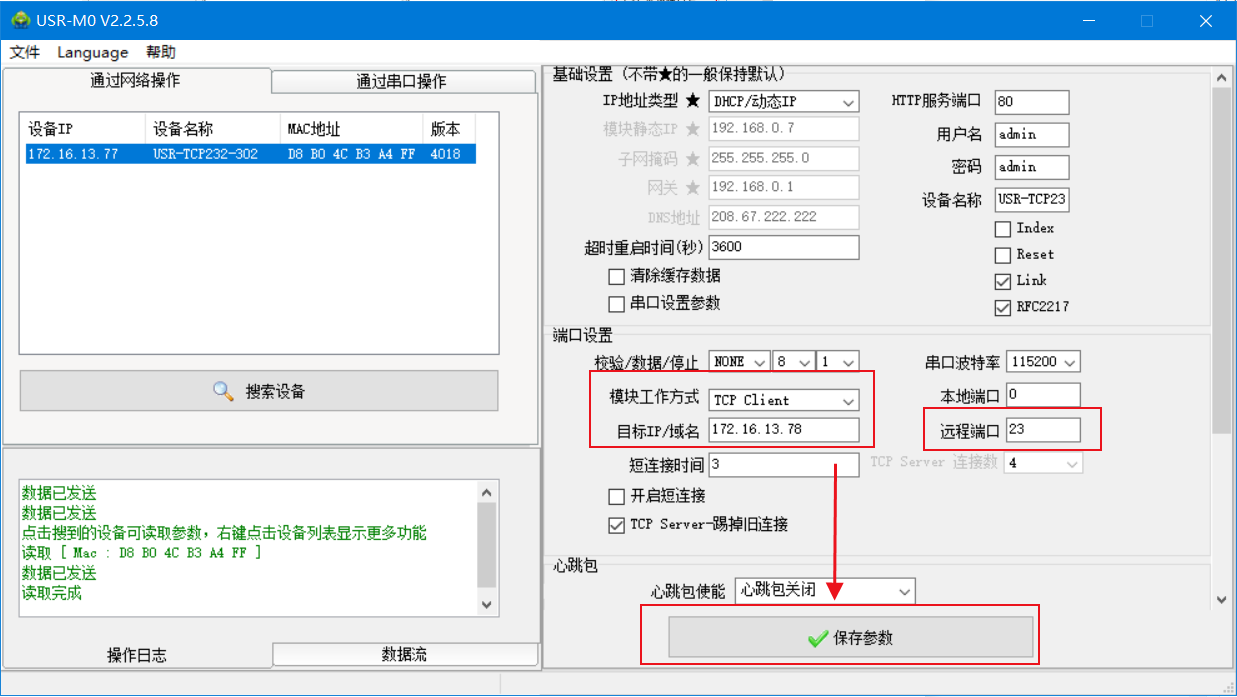Open the IP地址类型 DHCP/动态IP dropdown
The height and width of the screenshot is (697, 1237).
[783, 102]
